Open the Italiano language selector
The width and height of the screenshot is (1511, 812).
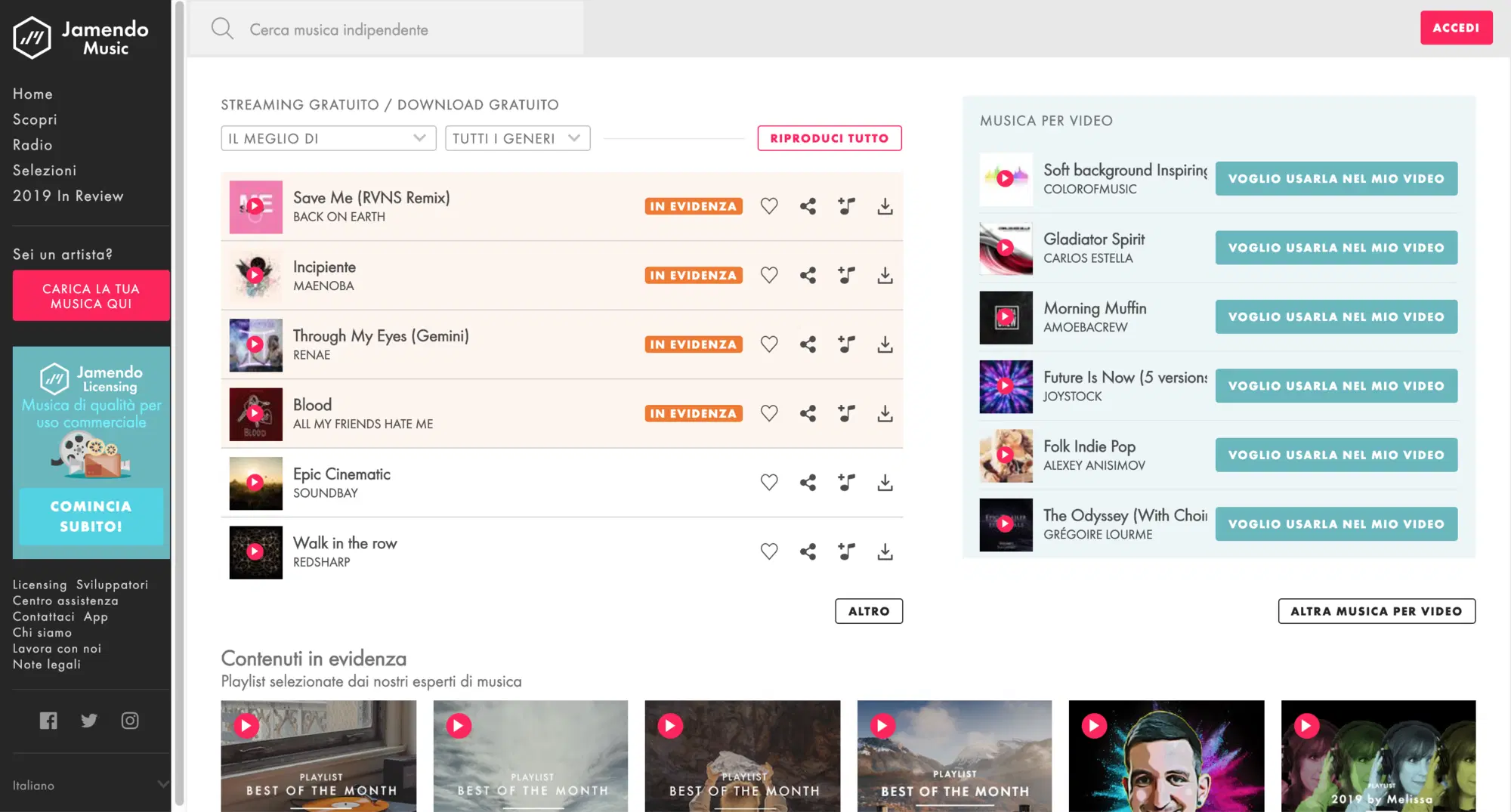click(x=91, y=786)
